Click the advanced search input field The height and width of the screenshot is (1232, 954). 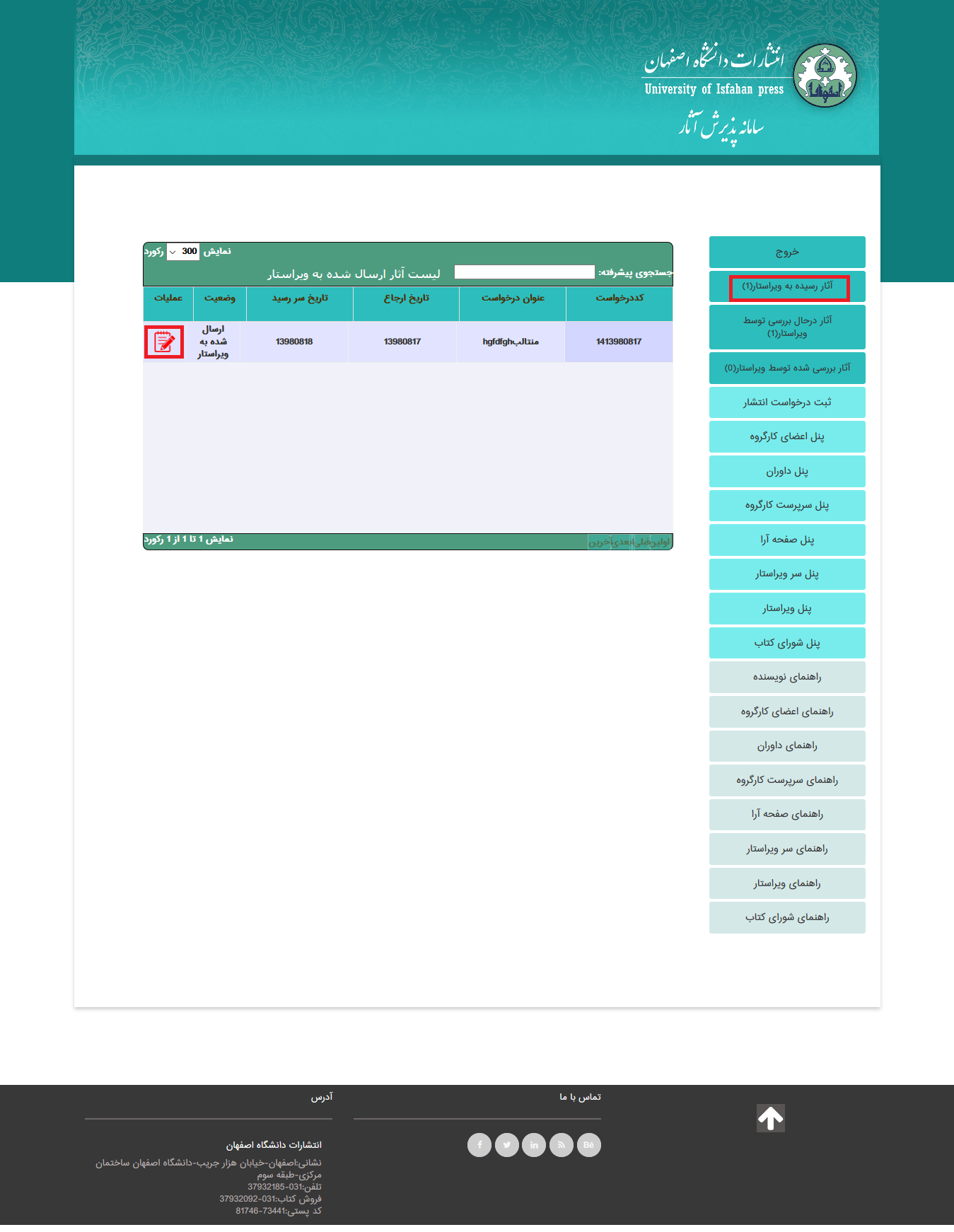click(x=524, y=272)
